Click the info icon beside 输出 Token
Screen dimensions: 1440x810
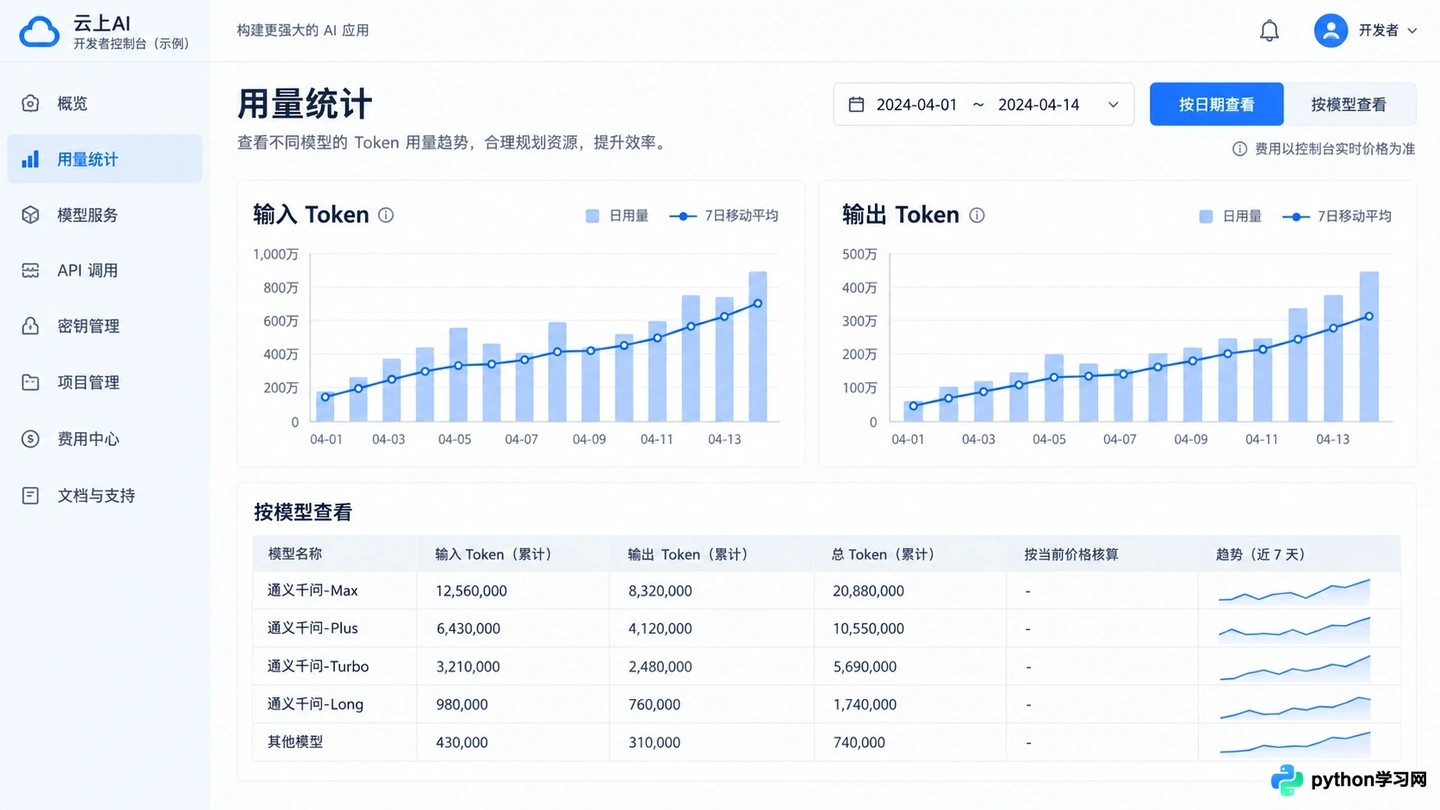977,215
